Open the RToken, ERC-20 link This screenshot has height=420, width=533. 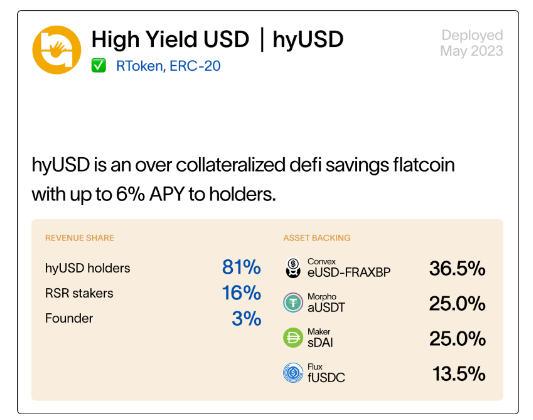168,66
